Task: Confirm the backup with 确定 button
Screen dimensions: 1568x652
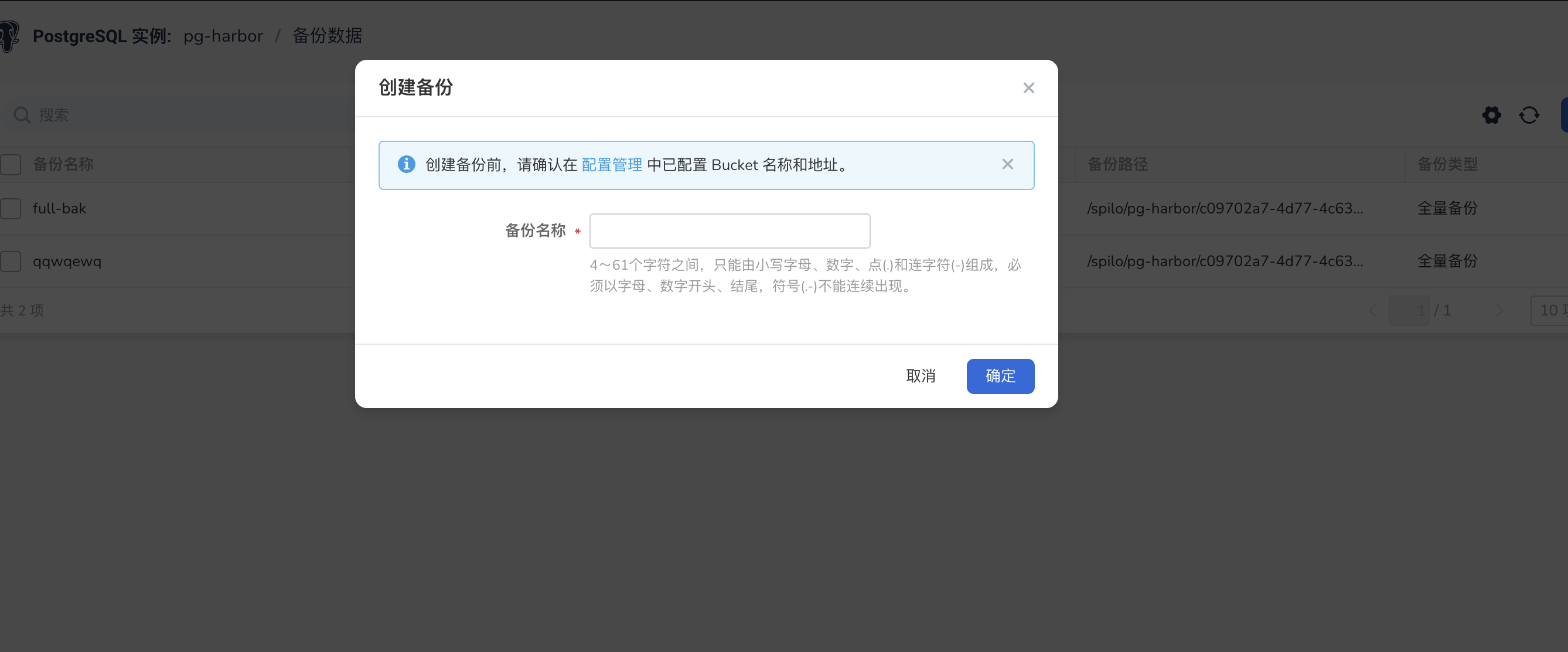Action: pyautogui.click(x=1000, y=376)
